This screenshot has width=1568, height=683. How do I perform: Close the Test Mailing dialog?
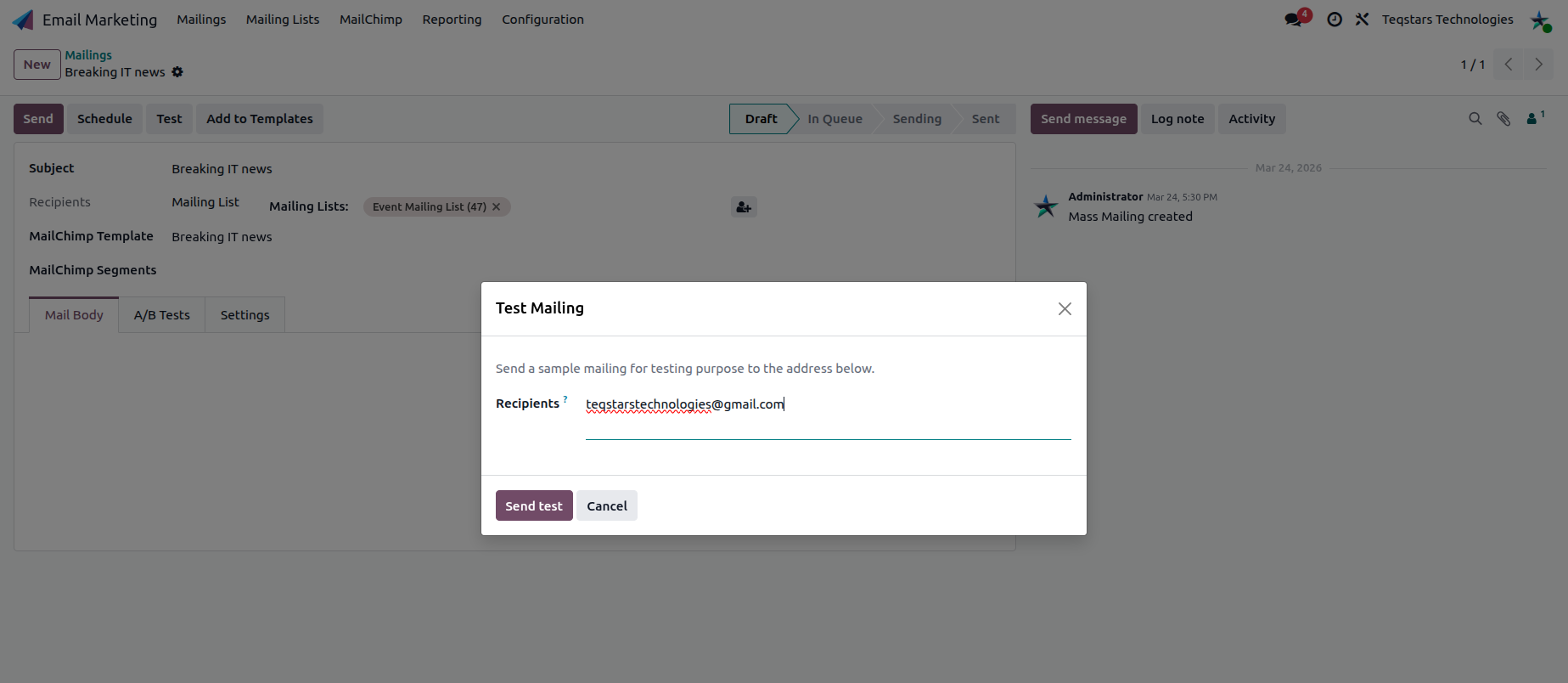[1065, 309]
